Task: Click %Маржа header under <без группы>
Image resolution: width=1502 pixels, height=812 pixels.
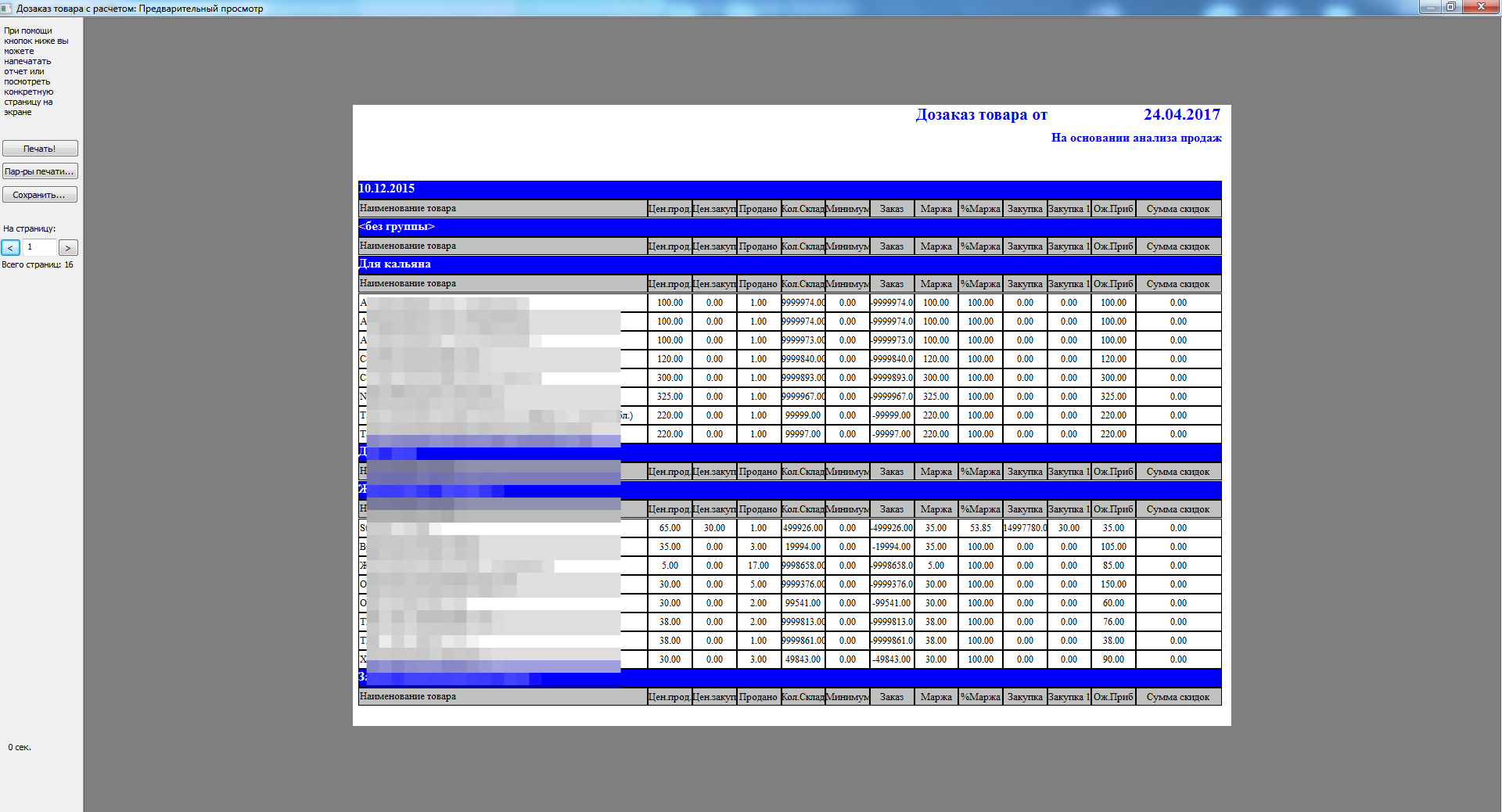Action: [980, 246]
